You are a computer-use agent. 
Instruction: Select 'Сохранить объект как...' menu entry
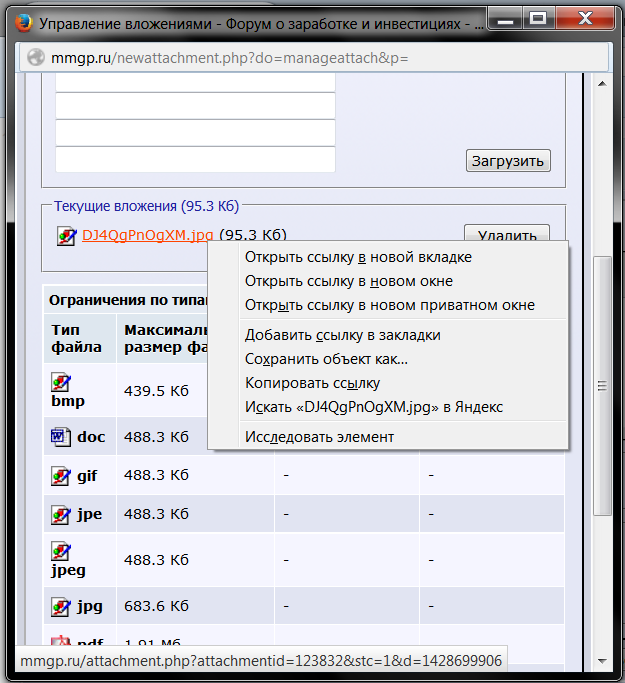pos(326,359)
